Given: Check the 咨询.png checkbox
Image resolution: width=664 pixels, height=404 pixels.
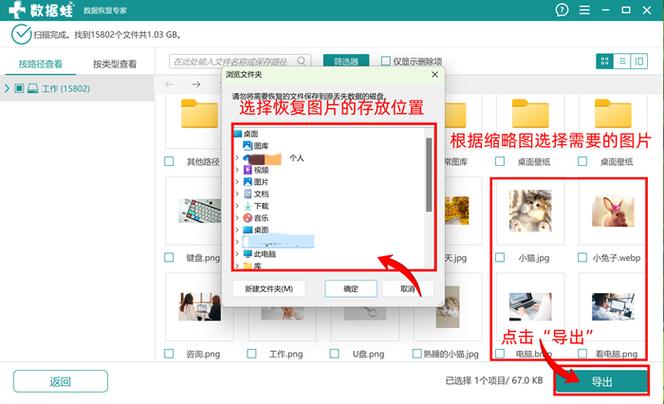Looking at the screenshot, I should (169, 354).
